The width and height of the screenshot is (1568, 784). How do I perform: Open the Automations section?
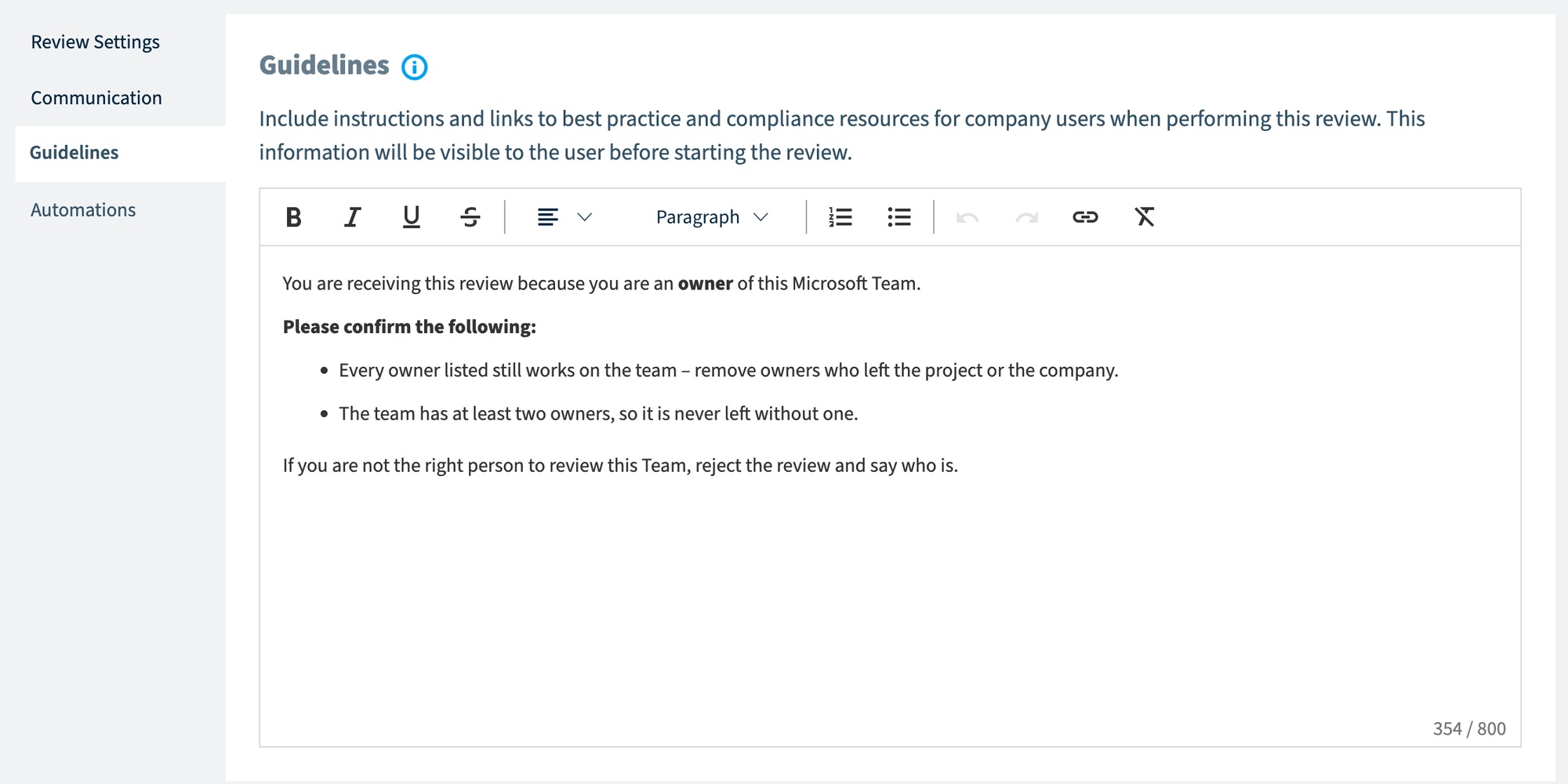(83, 210)
